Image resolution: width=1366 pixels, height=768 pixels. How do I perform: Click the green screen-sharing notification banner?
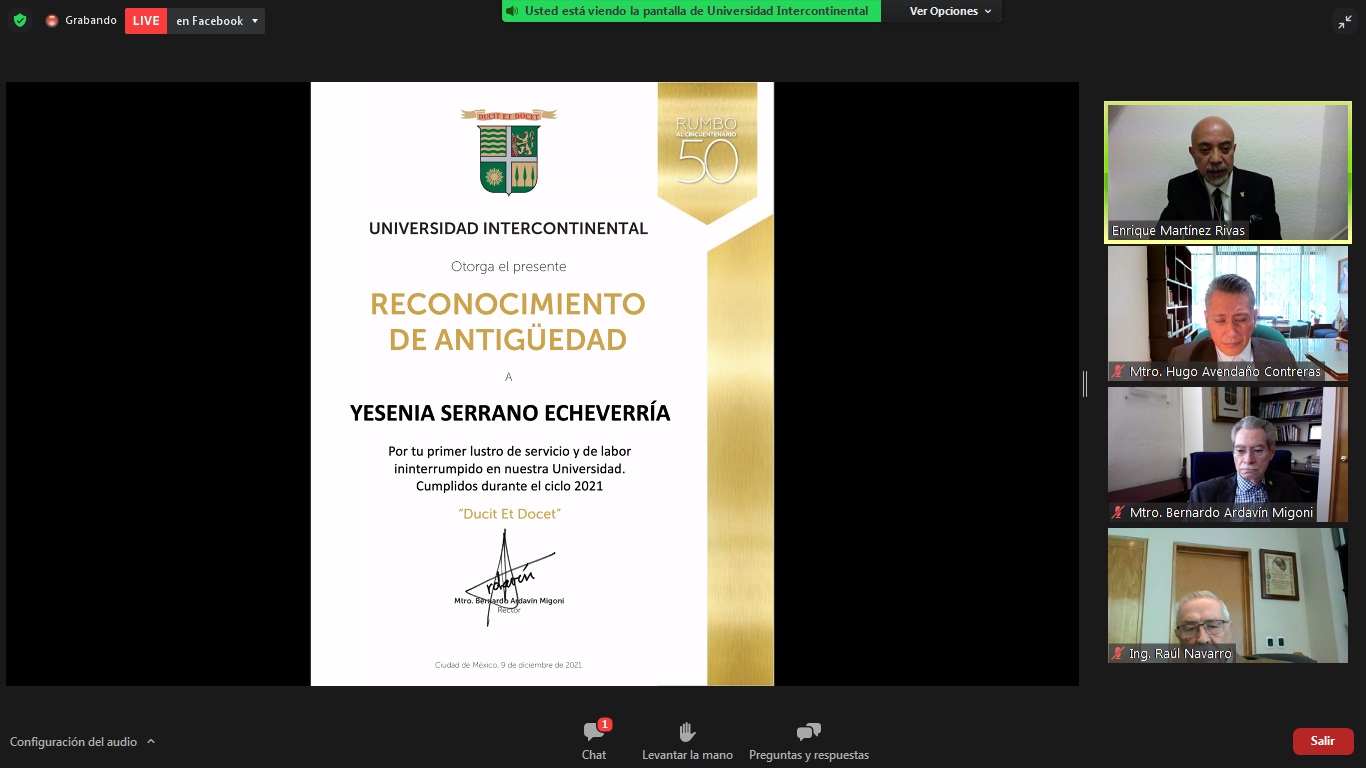(x=691, y=11)
